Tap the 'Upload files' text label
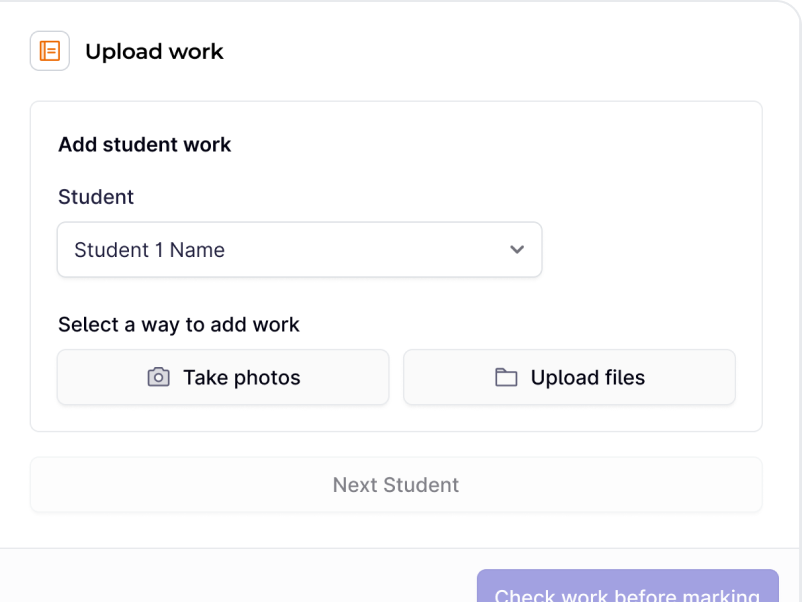The image size is (802, 602). click(x=587, y=378)
